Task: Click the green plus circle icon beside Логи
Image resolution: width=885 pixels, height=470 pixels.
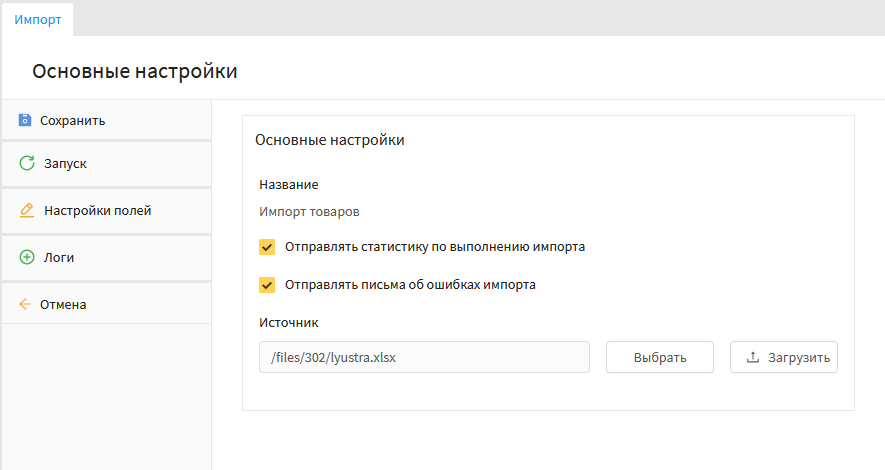Action: tap(27, 257)
